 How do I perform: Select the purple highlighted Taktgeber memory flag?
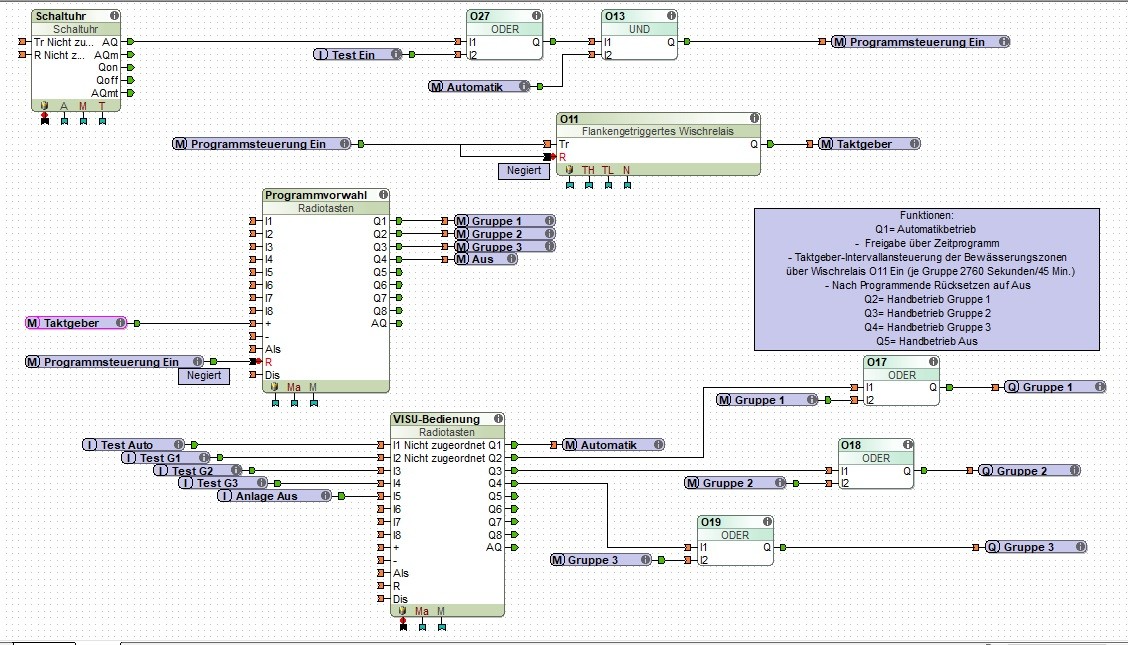(x=76, y=323)
